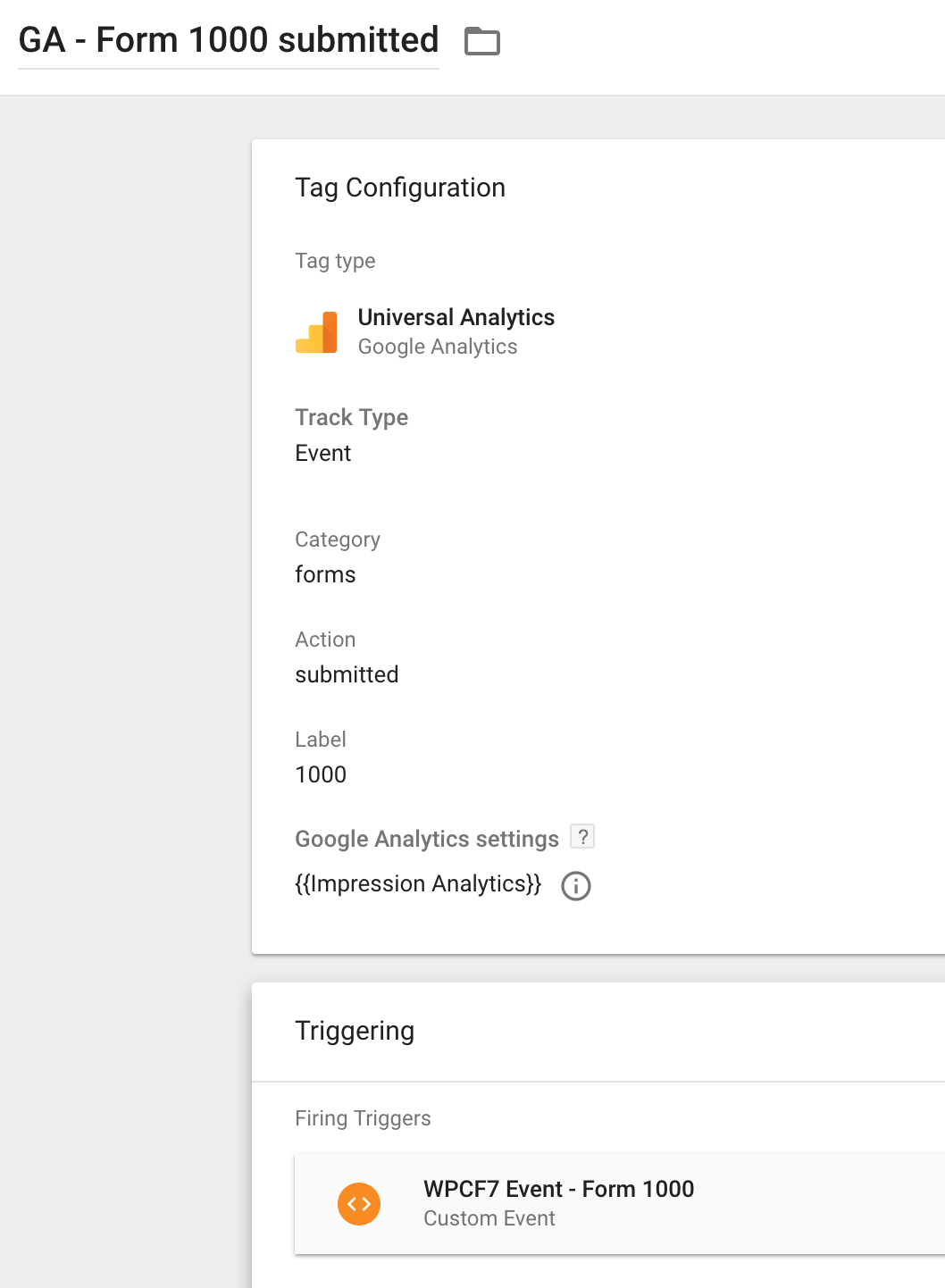The height and width of the screenshot is (1288, 945).
Task: Click the folder icon beside the tag name
Action: coord(482,41)
